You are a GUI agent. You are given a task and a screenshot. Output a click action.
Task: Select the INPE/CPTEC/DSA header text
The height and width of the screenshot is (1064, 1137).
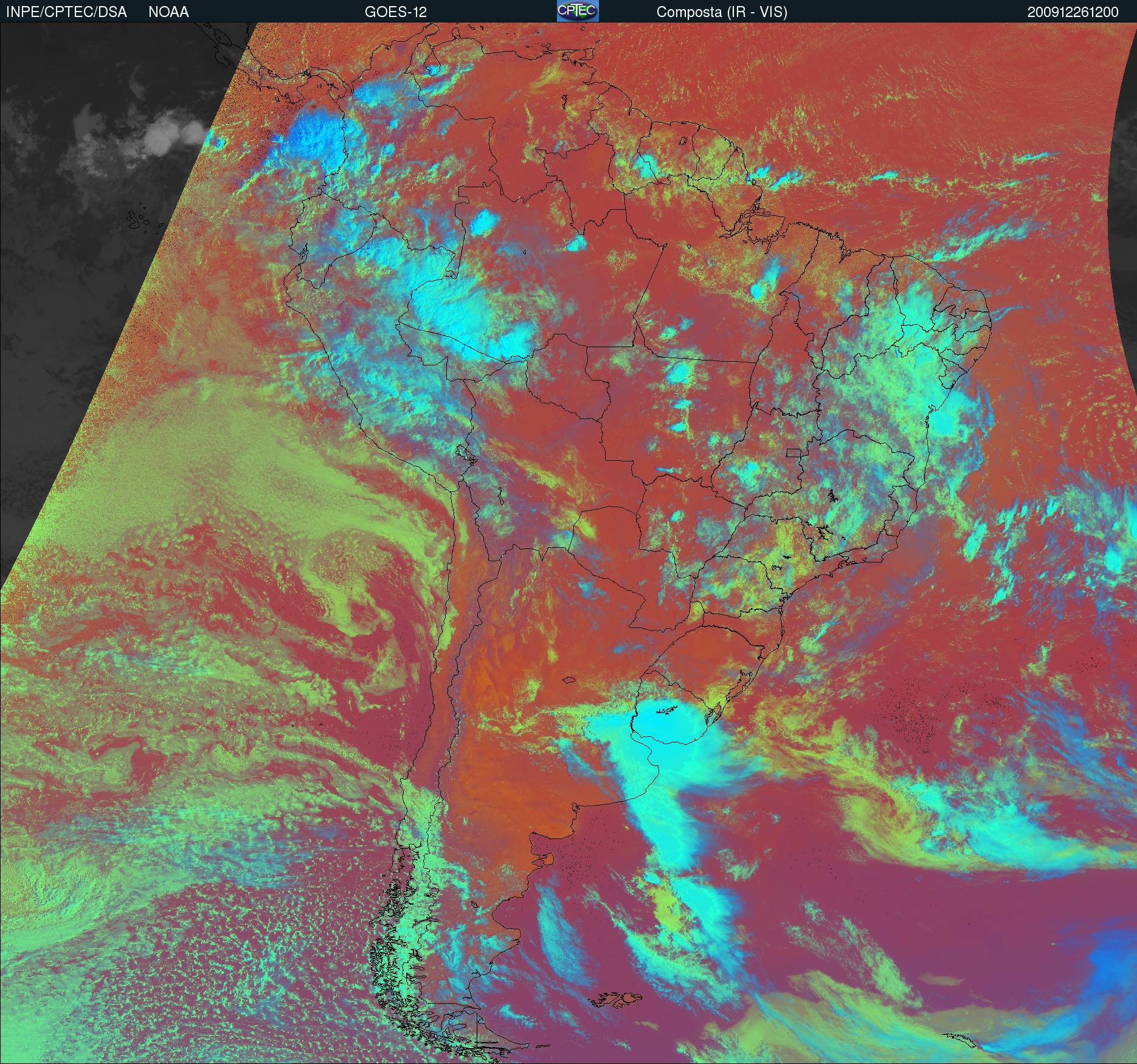(66, 12)
